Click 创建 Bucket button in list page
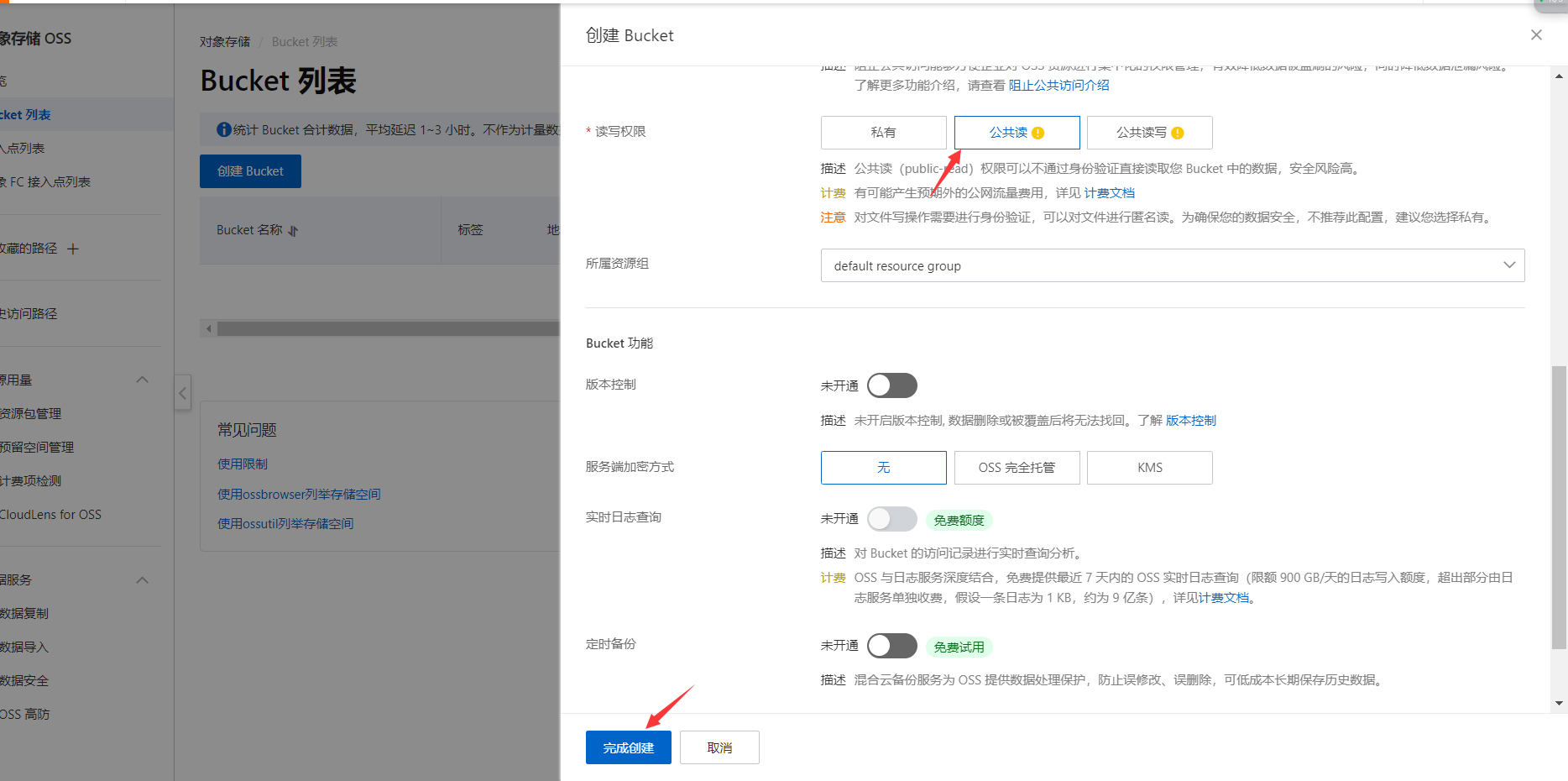The height and width of the screenshot is (781, 1568). click(x=250, y=171)
